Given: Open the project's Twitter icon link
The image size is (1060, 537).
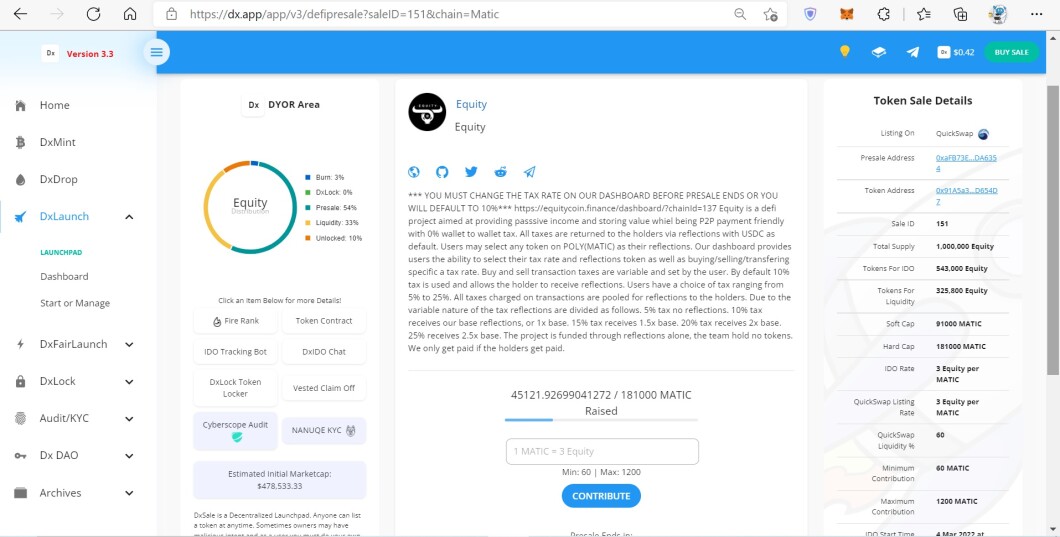Looking at the screenshot, I should pyautogui.click(x=471, y=172).
